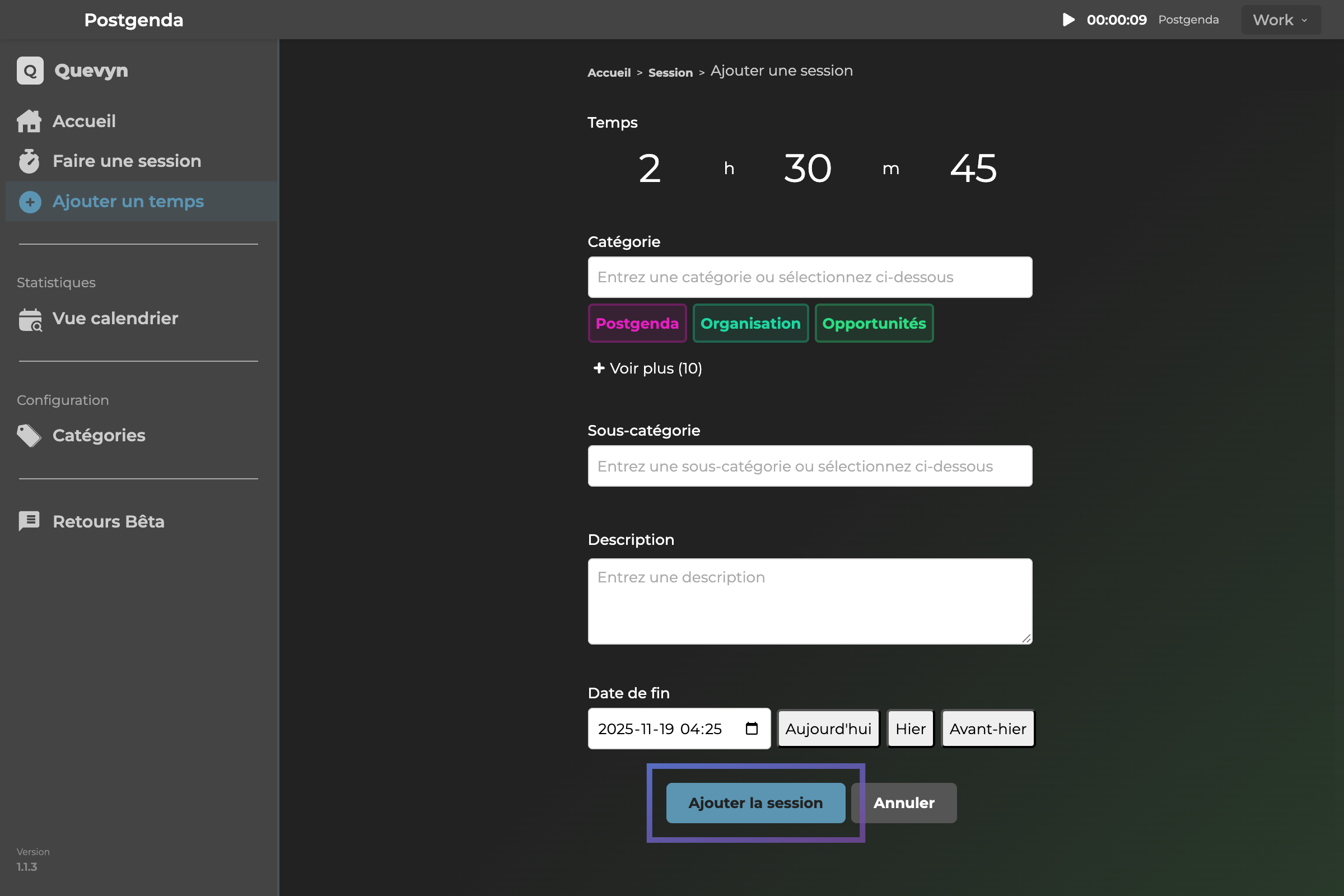Follow the Session breadcrumb link
This screenshot has width=1344, height=896.
(670, 73)
